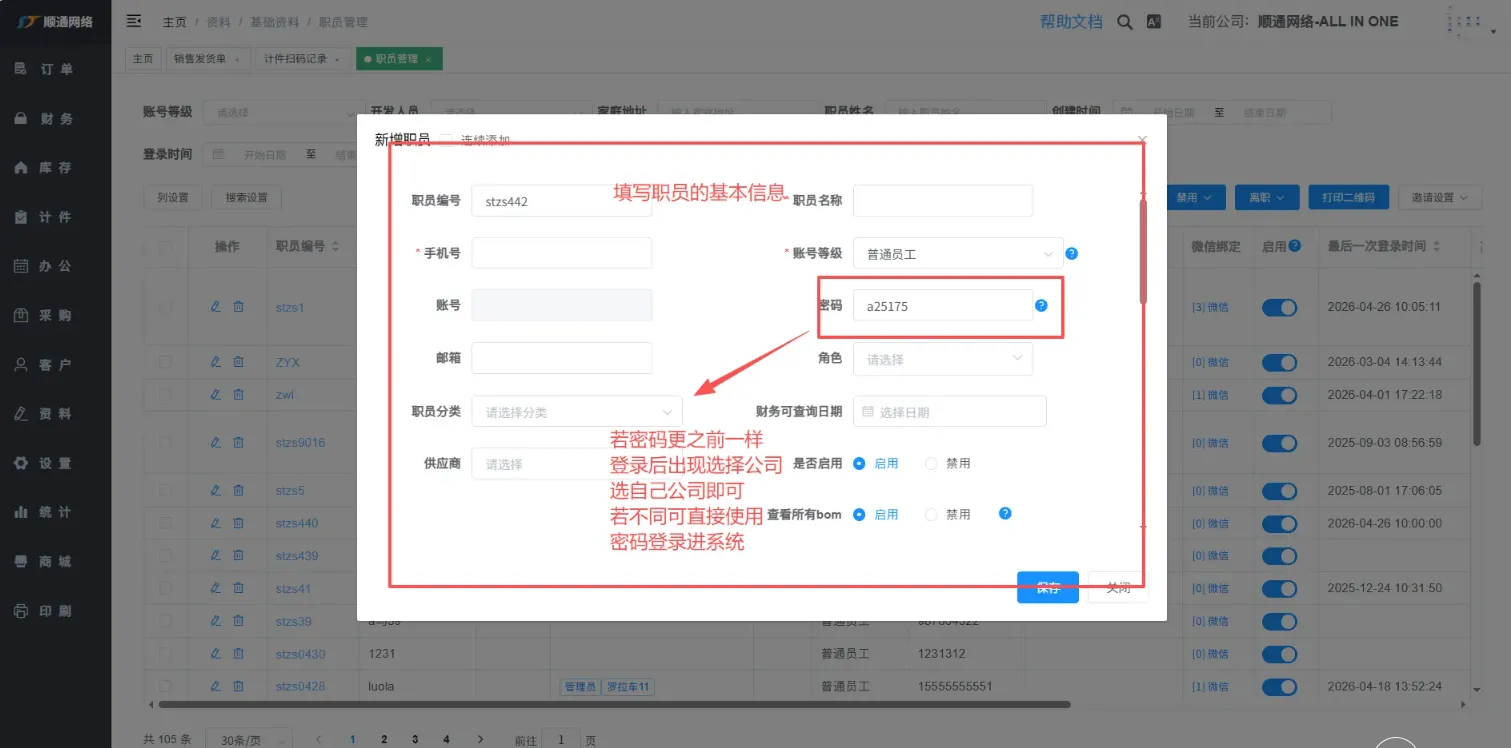This screenshot has width=1511, height=748.
Task: Check the 连续添加 checkbox
Action: click(x=446, y=140)
